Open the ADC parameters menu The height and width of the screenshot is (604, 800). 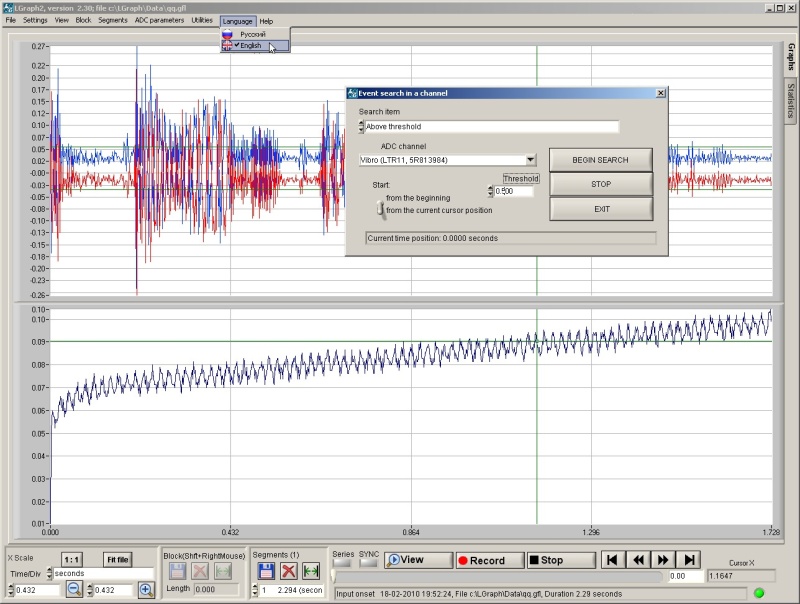pos(159,20)
